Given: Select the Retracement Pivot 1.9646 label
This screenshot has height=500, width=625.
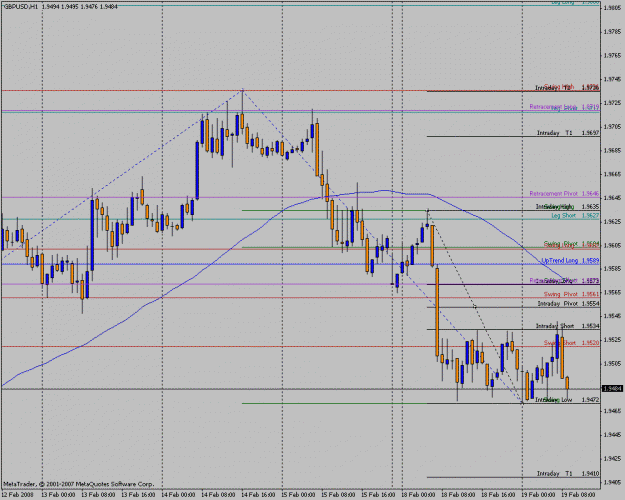Looking at the screenshot, I should click(564, 193).
